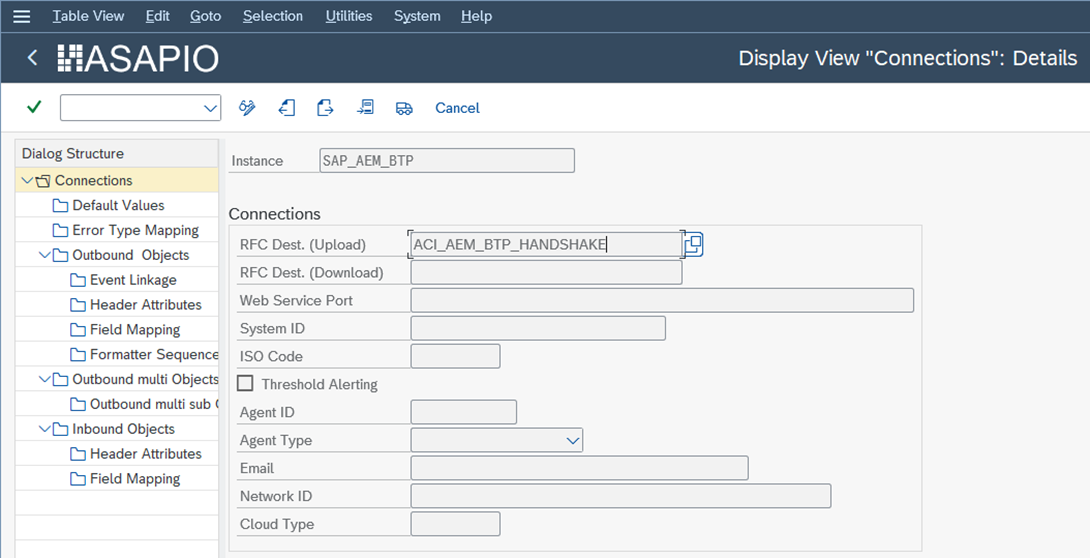Click the System ID field
This screenshot has width=1090, height=558.
(538, 328)
